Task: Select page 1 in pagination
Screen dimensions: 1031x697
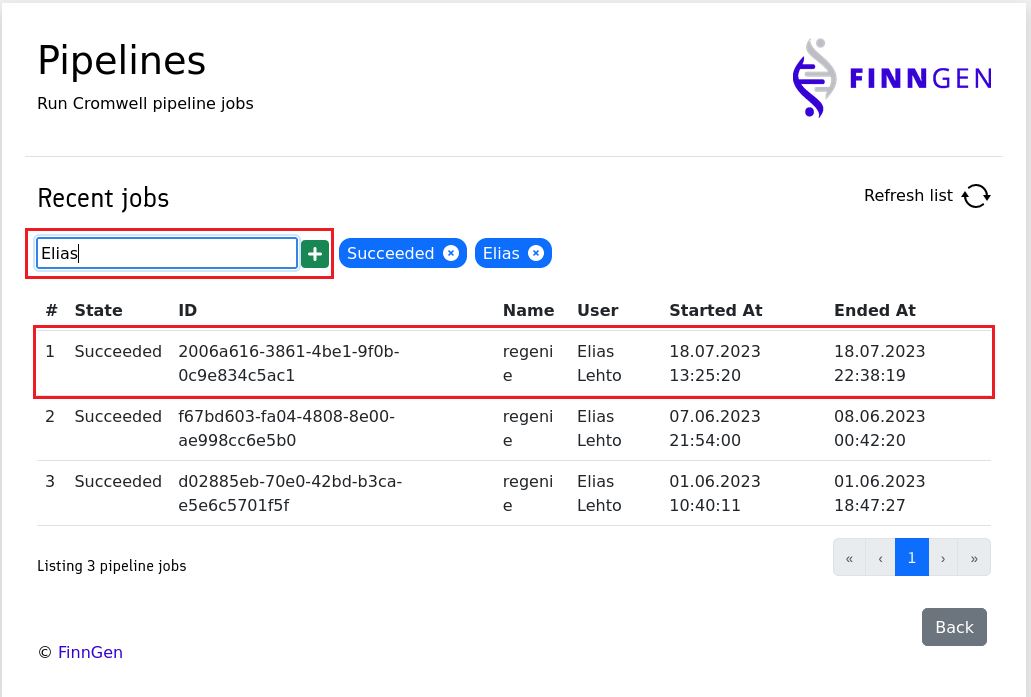Action: [x=912, y=558]
